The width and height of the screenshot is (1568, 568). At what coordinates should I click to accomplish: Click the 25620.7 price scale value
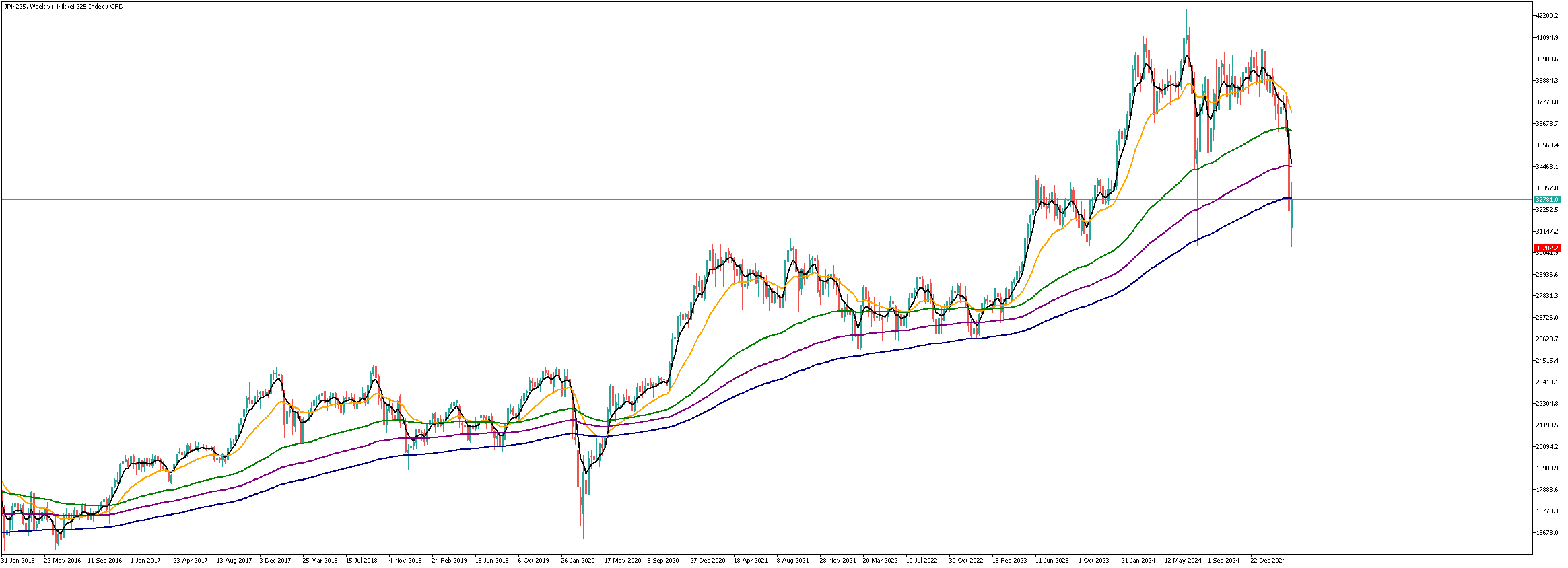[1546, 339]
